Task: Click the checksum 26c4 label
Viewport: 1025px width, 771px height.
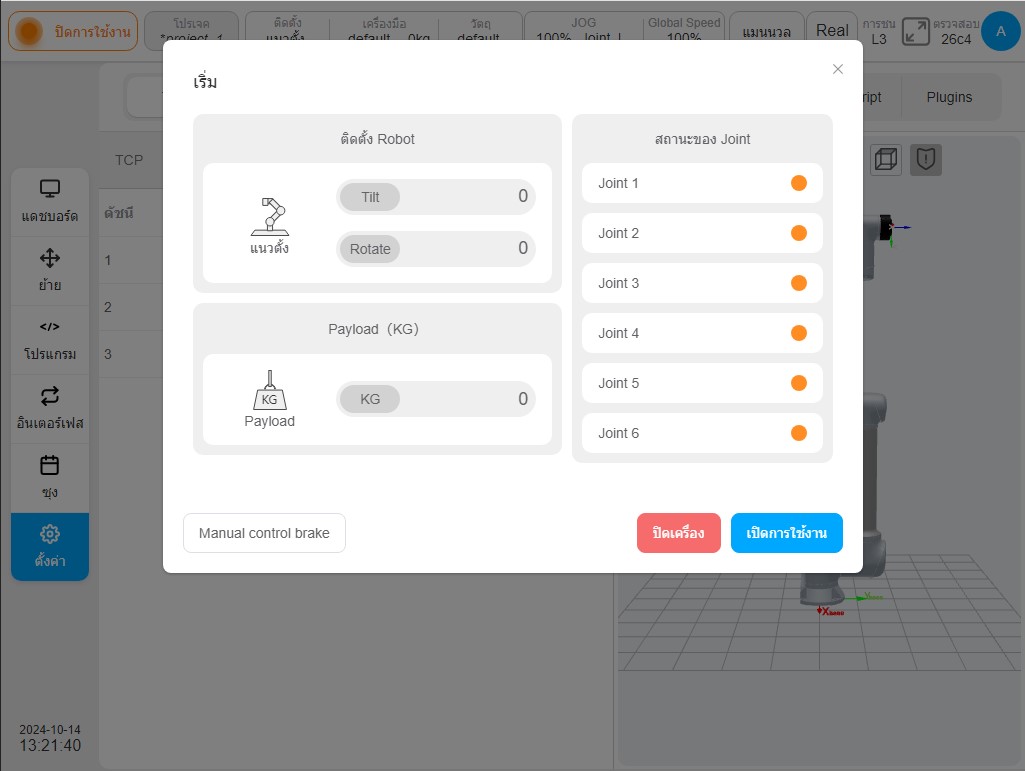Action: (956, 39)
